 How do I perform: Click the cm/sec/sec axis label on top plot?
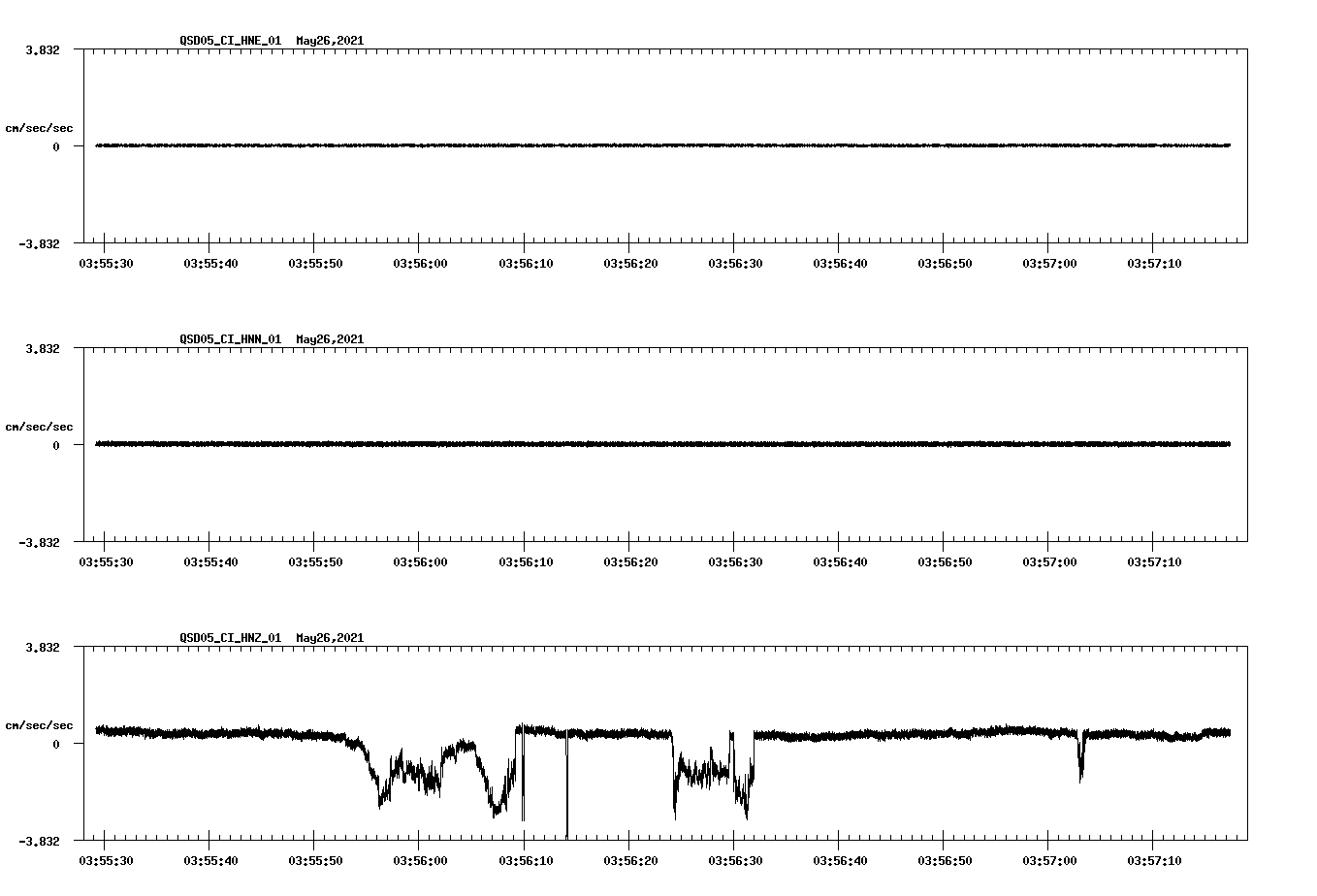(x=40, y=127)
